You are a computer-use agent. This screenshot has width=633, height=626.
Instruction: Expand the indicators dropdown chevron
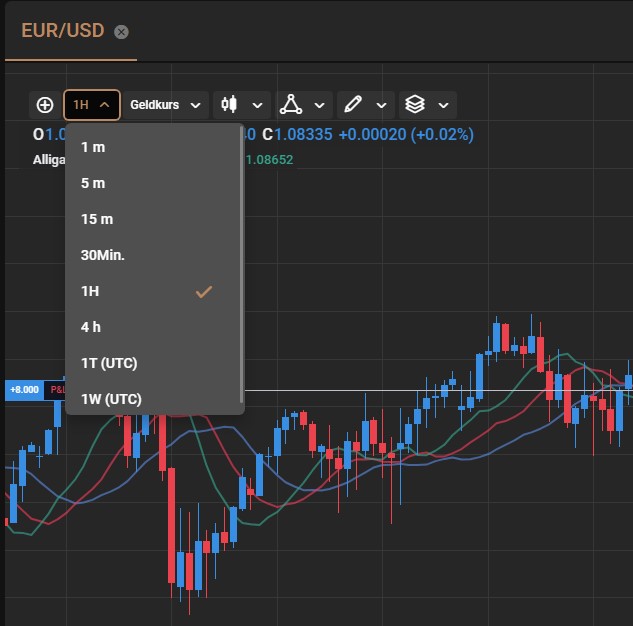(x=319, y=105)
